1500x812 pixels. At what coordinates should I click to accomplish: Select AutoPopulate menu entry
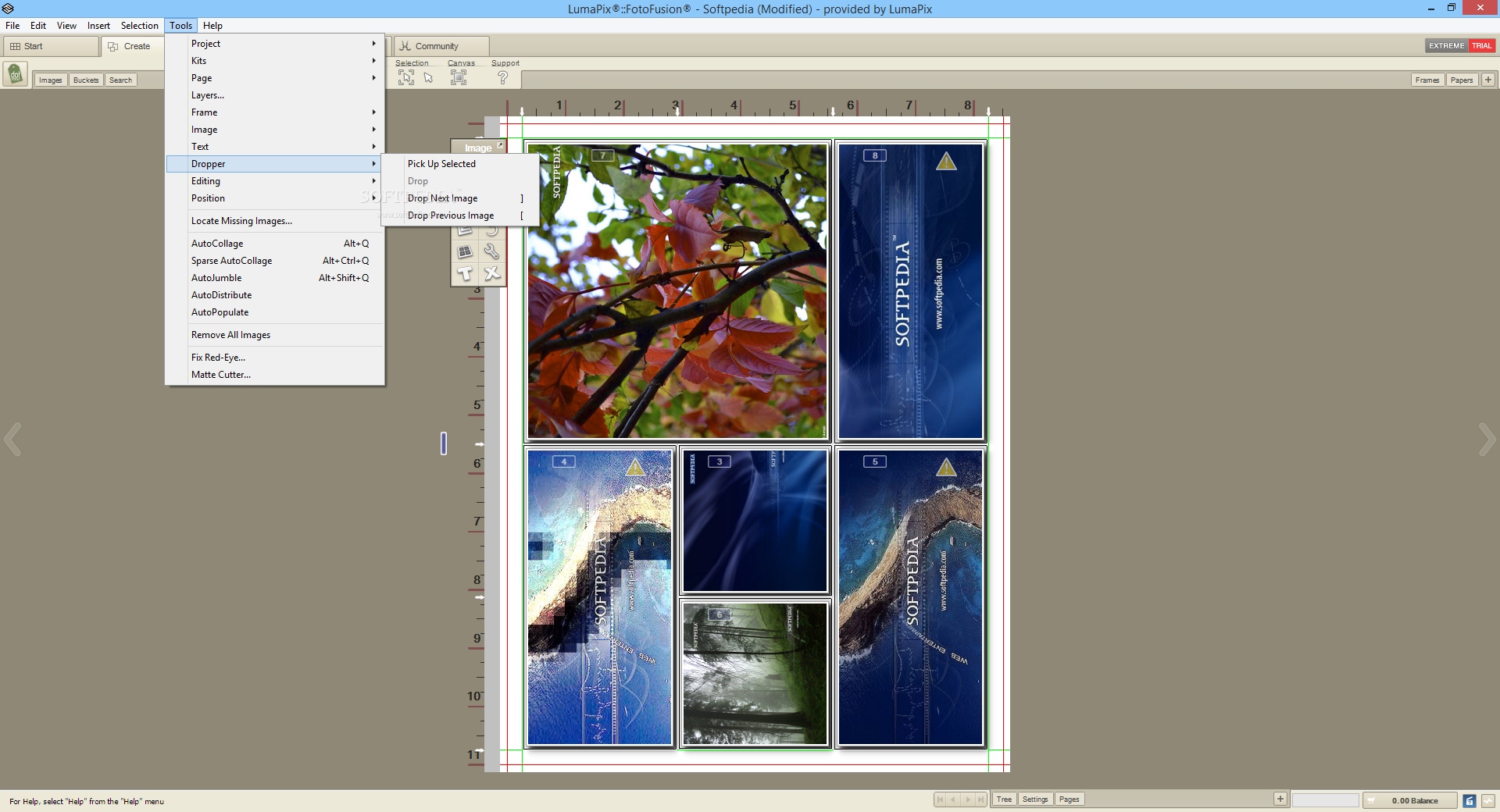tap(275, 312)
